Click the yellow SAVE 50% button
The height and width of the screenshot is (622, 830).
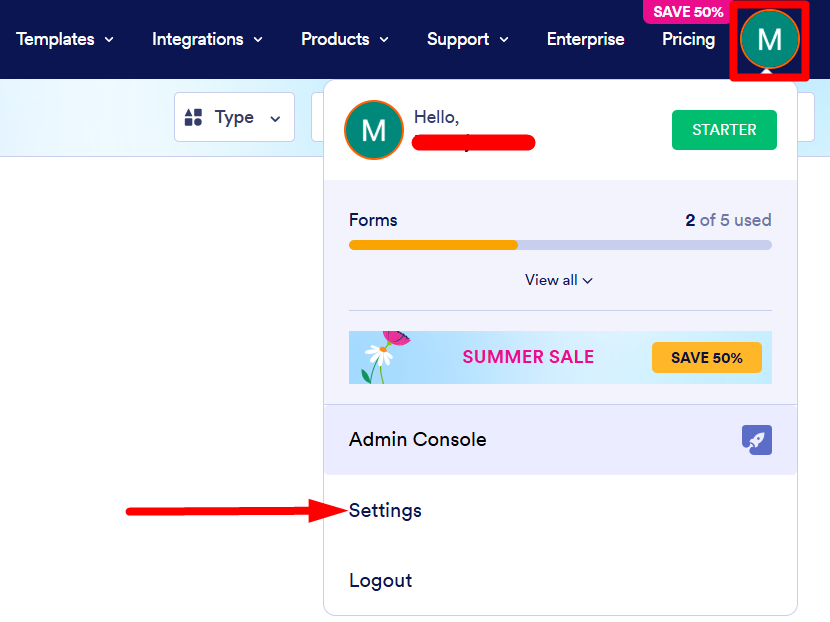706,358
